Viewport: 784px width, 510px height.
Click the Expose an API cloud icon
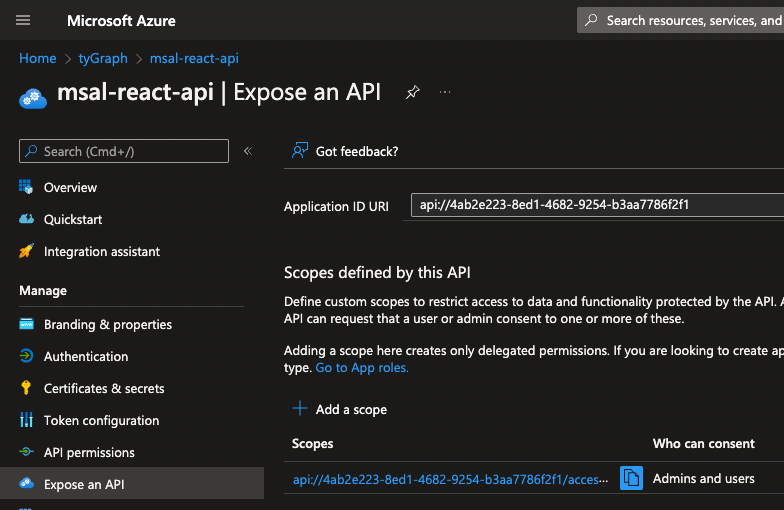[x=26, y=484]
